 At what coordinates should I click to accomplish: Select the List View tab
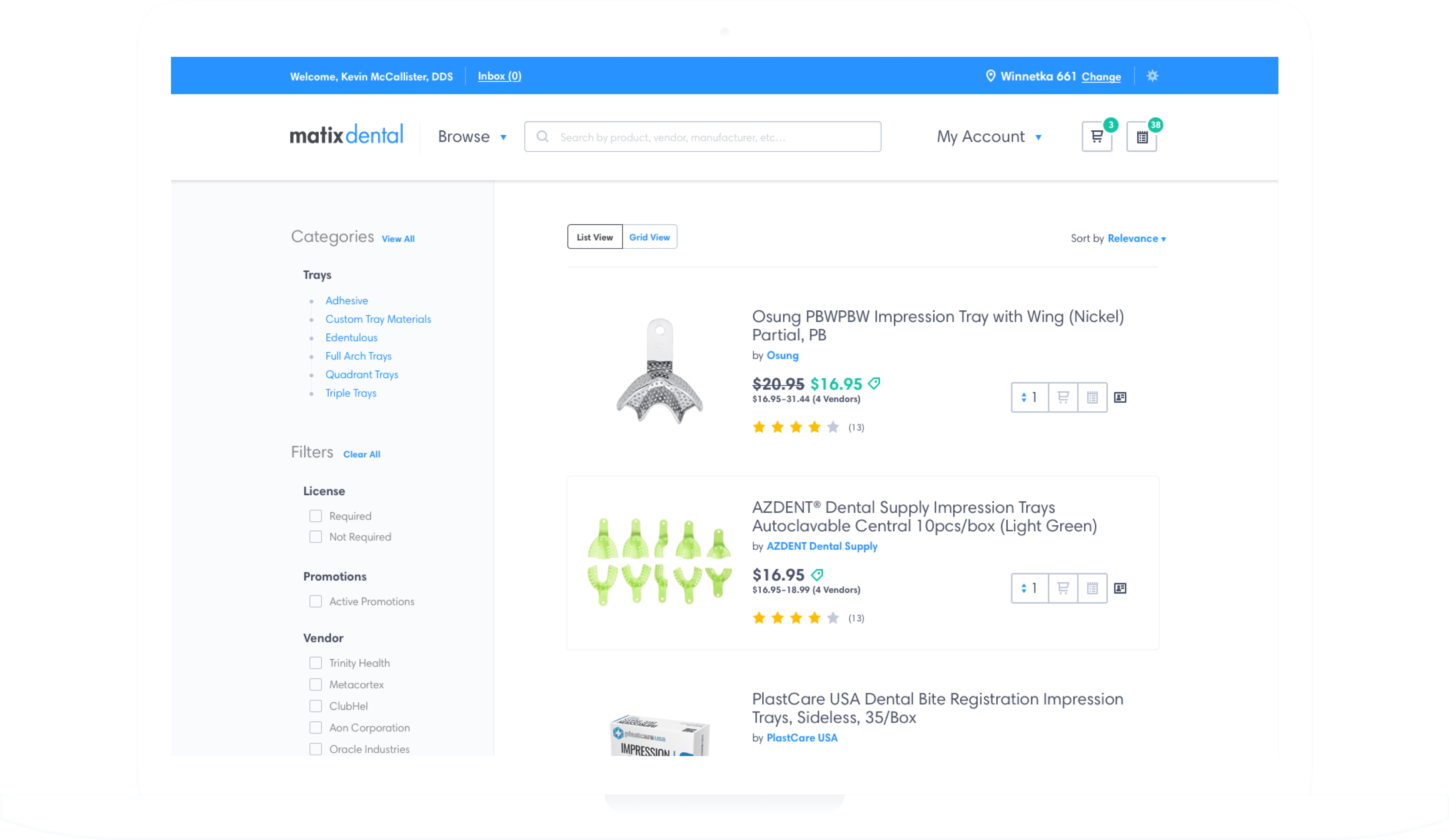click(595, 237)
